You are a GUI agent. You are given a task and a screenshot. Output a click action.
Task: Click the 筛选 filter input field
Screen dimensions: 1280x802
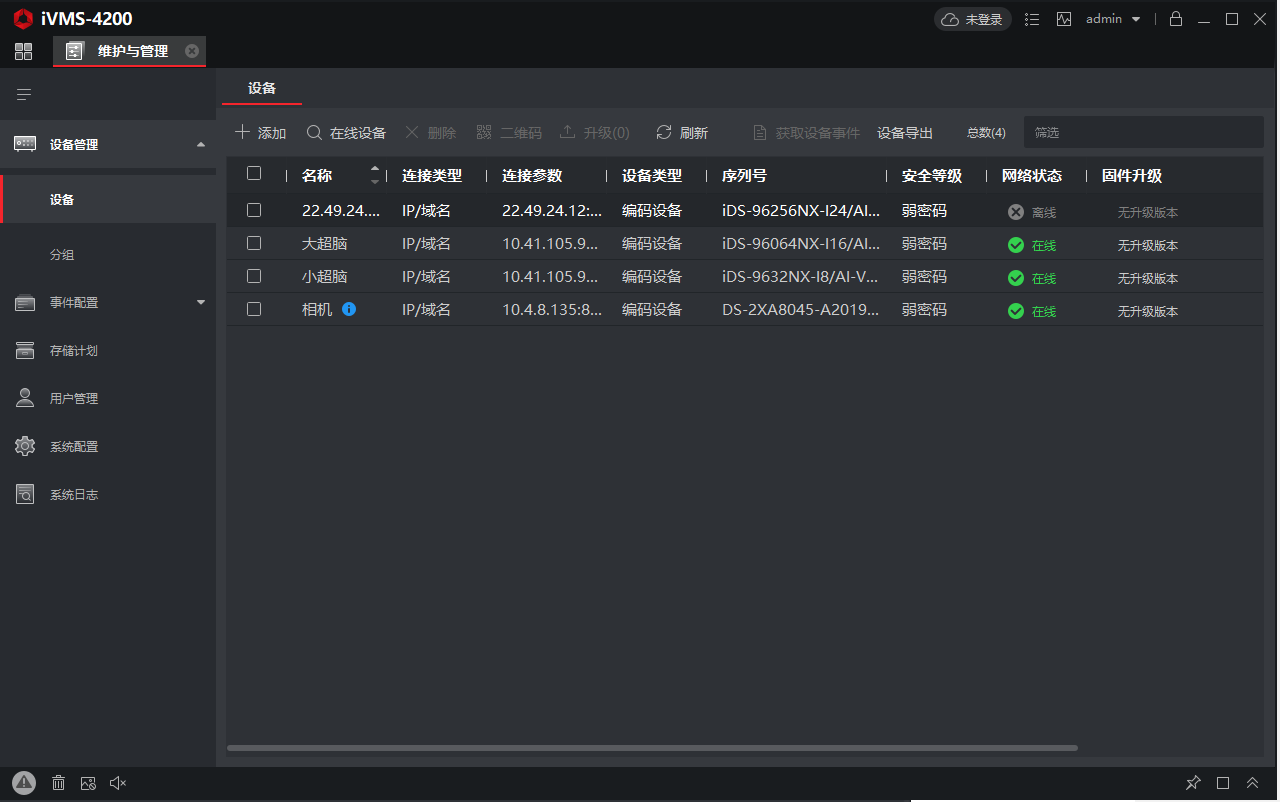coord(1140,132)
